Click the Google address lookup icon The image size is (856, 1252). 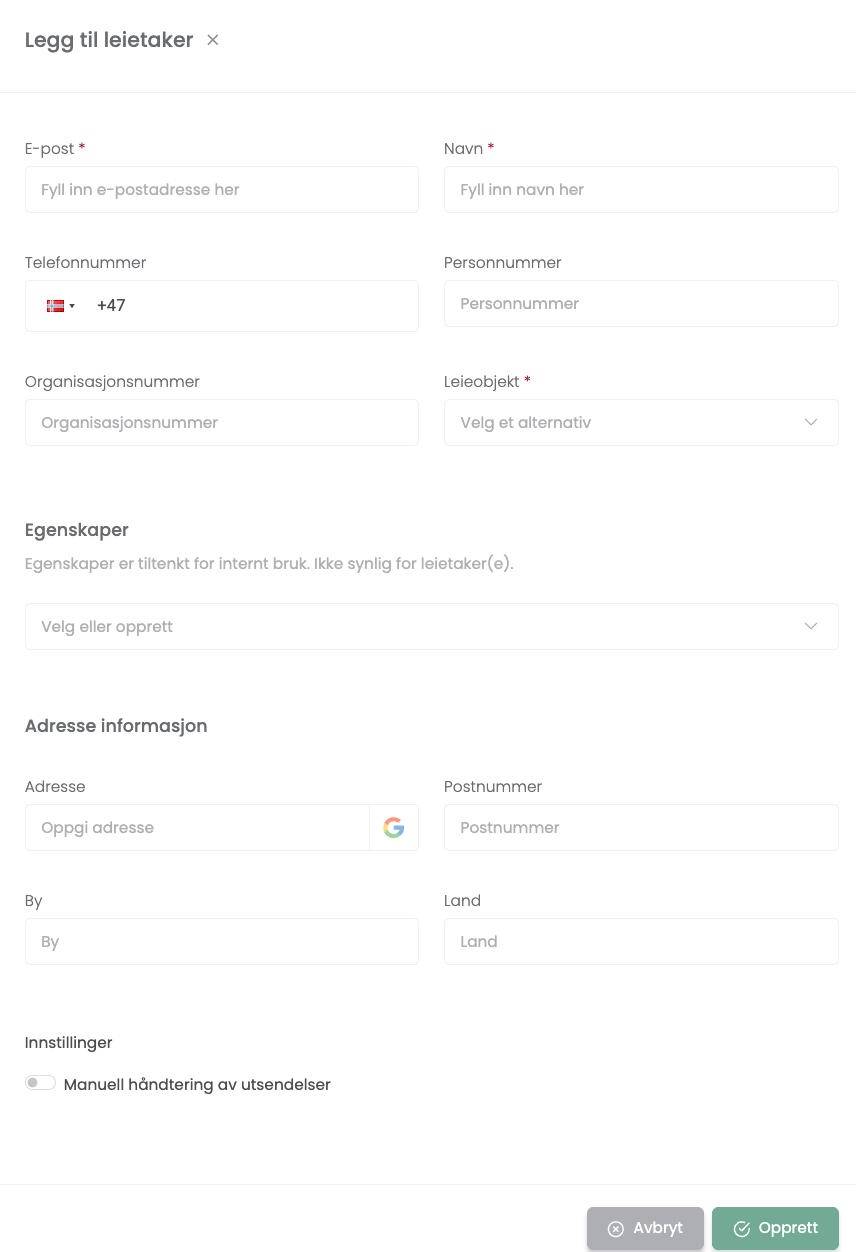pyautogui.click(x=394, y=828)
